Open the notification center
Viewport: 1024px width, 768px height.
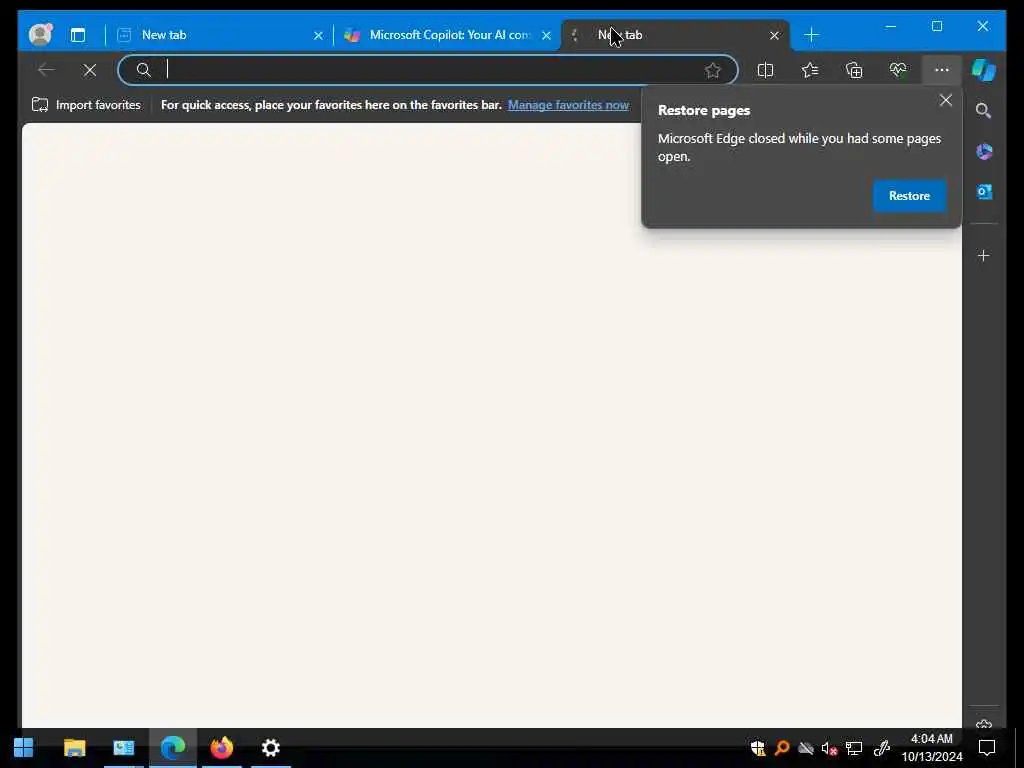click(x=987, y=748)
